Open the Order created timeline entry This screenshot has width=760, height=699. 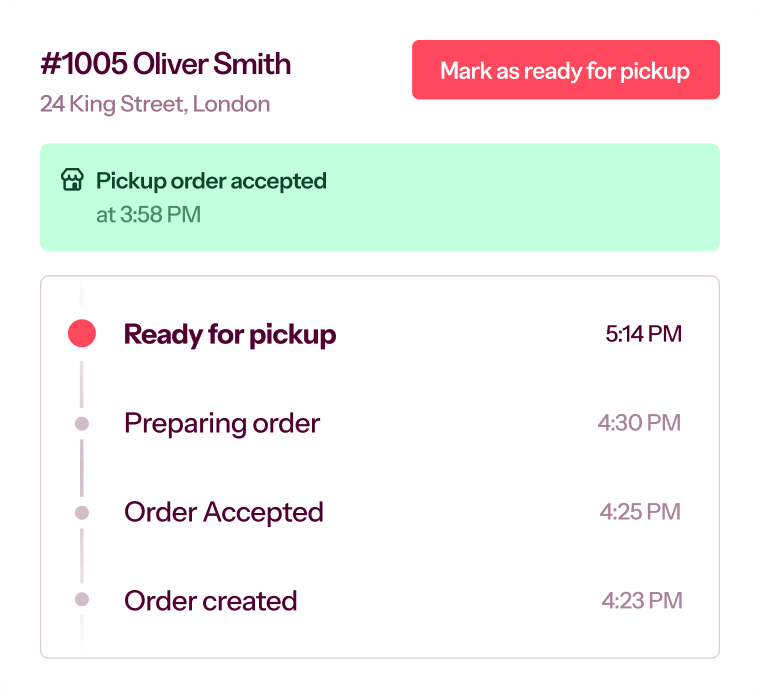[x=211, y=601]
